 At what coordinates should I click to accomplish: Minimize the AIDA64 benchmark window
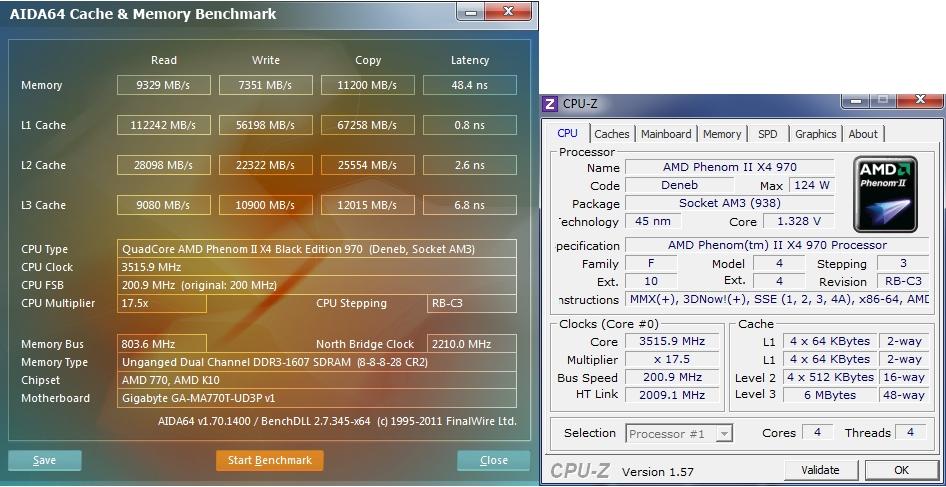[472, 12]
